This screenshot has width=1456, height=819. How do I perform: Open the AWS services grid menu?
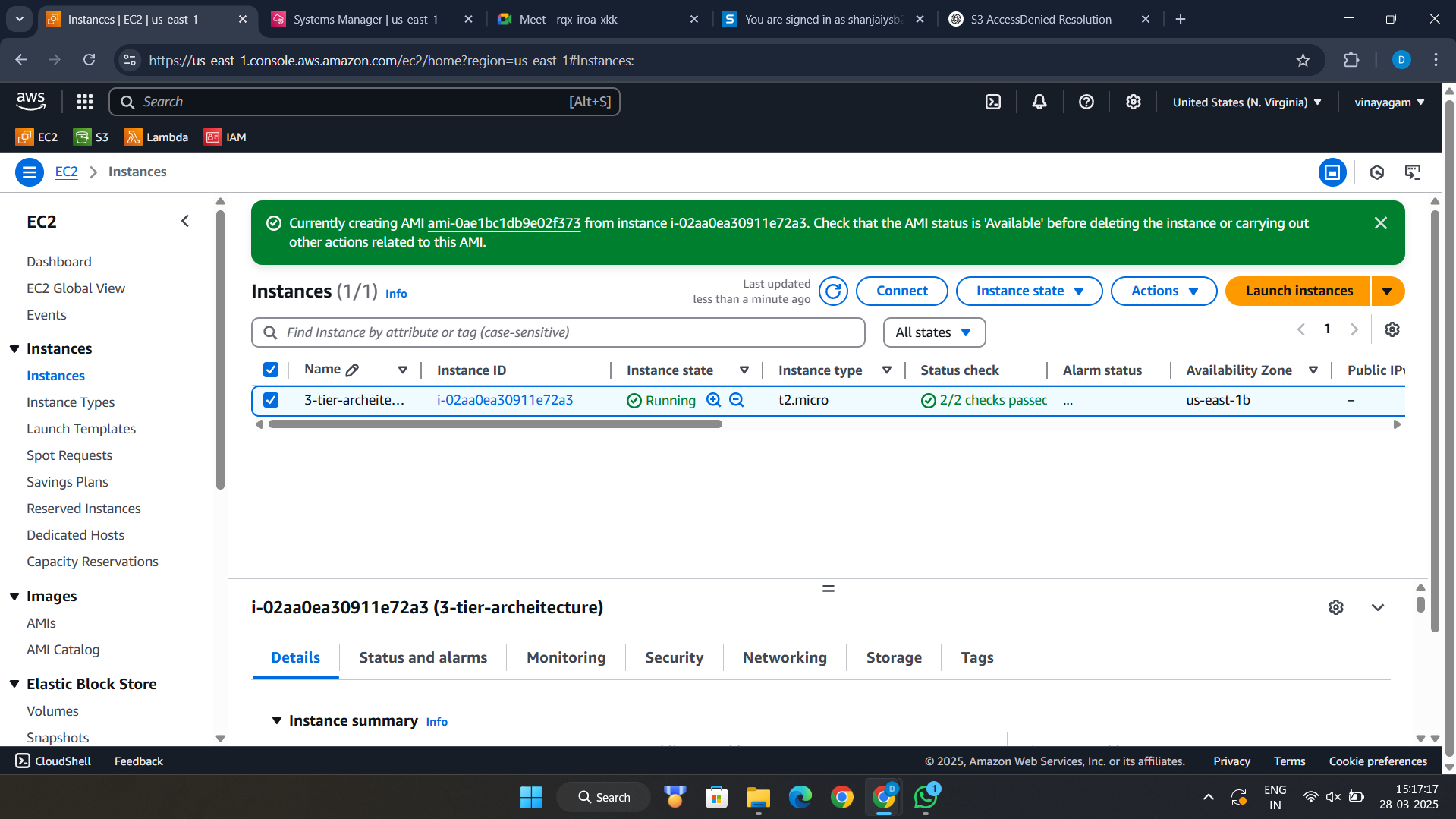click(x=85, y=102)
